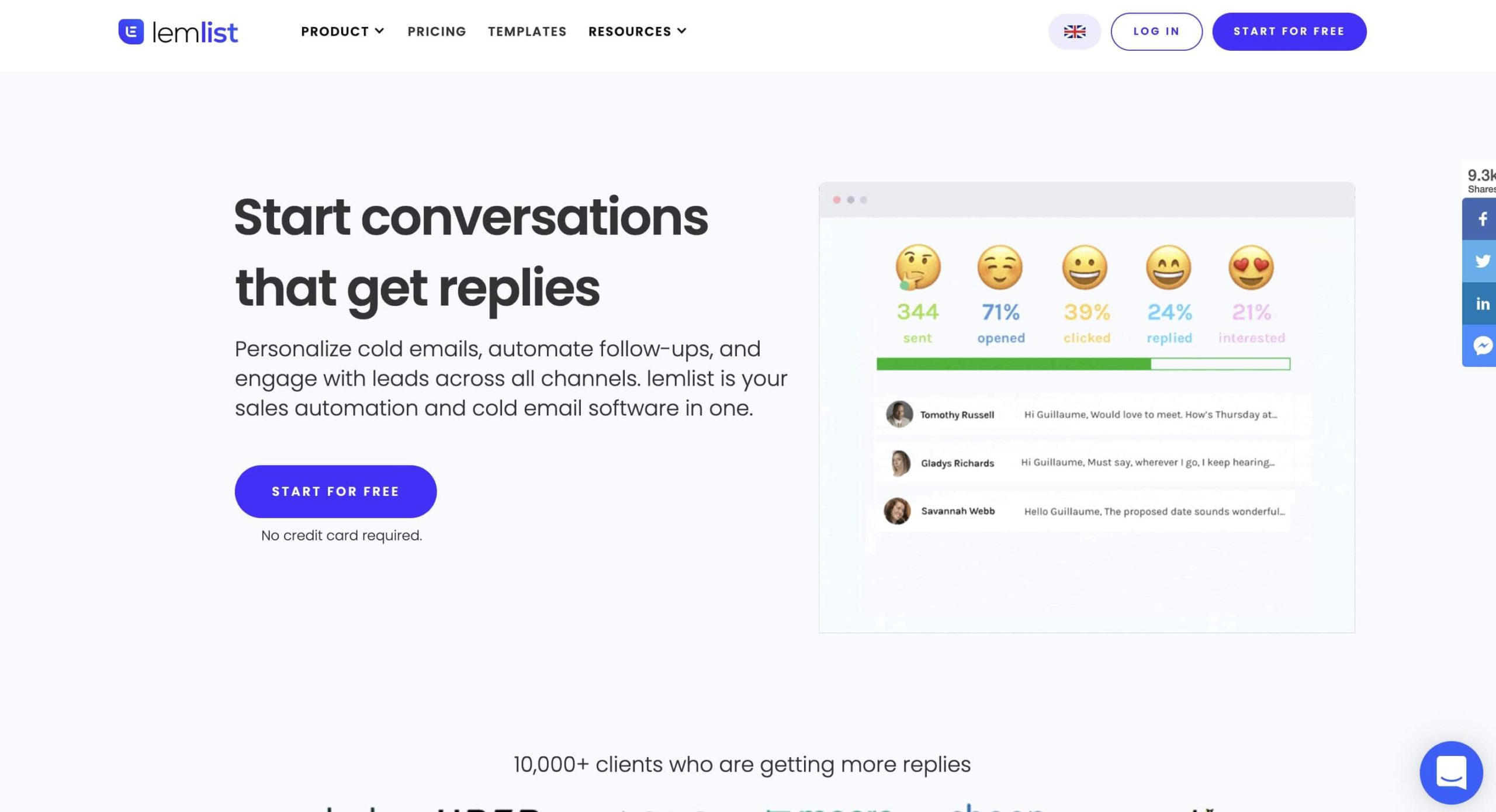Click the 71% opened statistic

point(1001,322)
